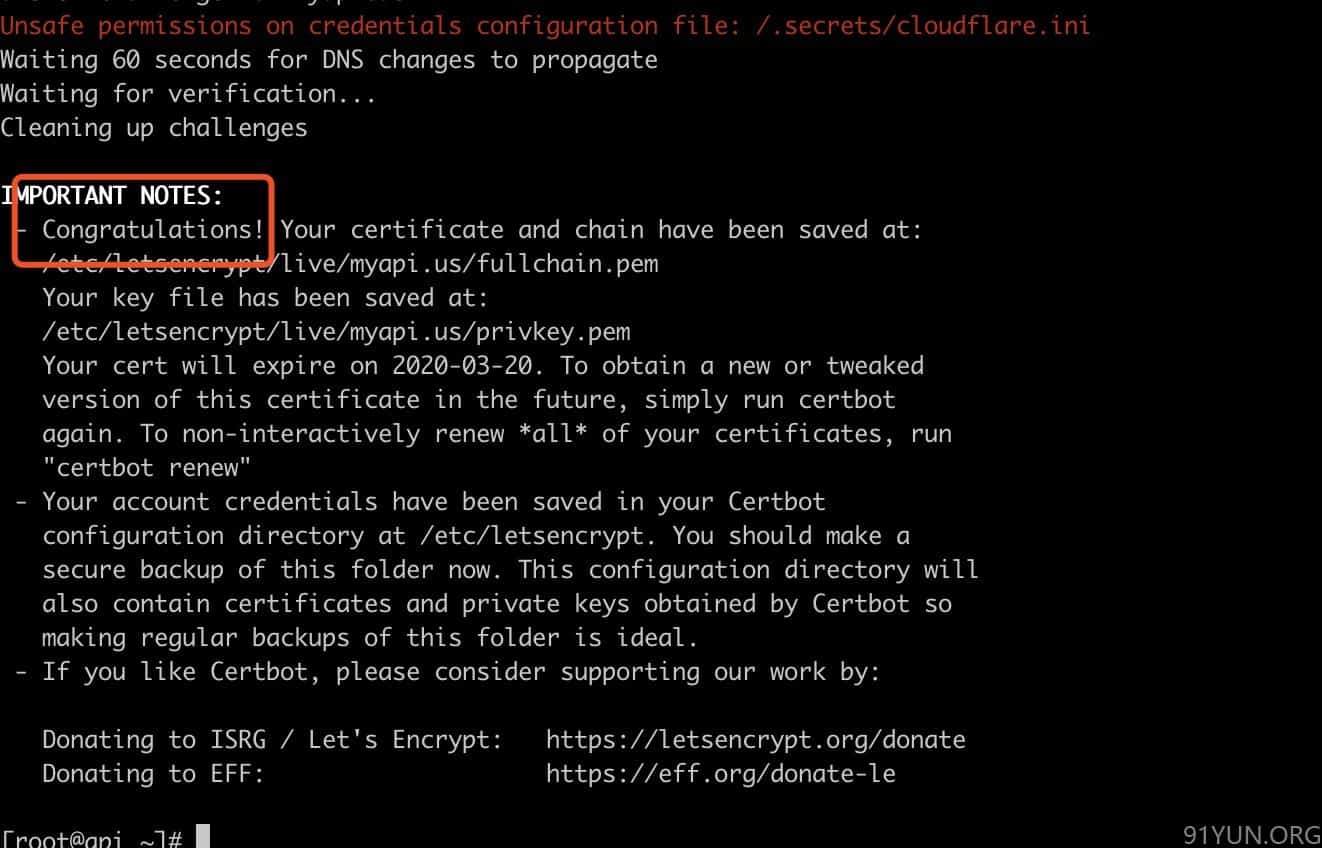The height and width of the screenshot is (848, 1322).
Task: Click the IMPORTANT NOTES heading
Action: 112,195
